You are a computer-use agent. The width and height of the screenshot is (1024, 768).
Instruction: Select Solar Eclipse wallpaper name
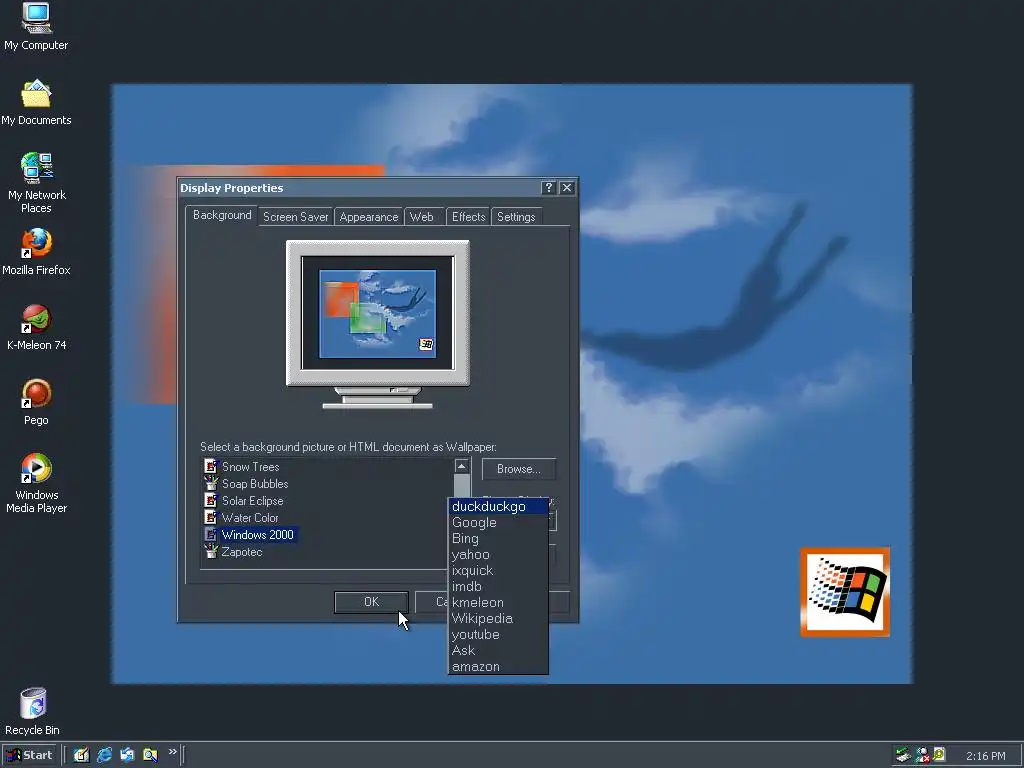(x=252, y=500)
